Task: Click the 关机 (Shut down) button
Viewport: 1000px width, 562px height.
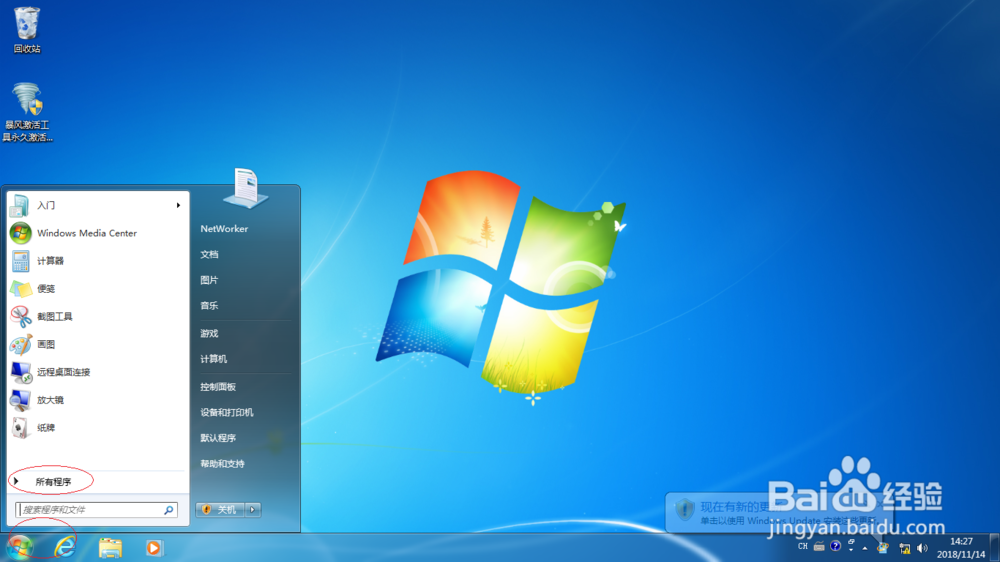Action: pyautogui.click(x=221, y=510)
